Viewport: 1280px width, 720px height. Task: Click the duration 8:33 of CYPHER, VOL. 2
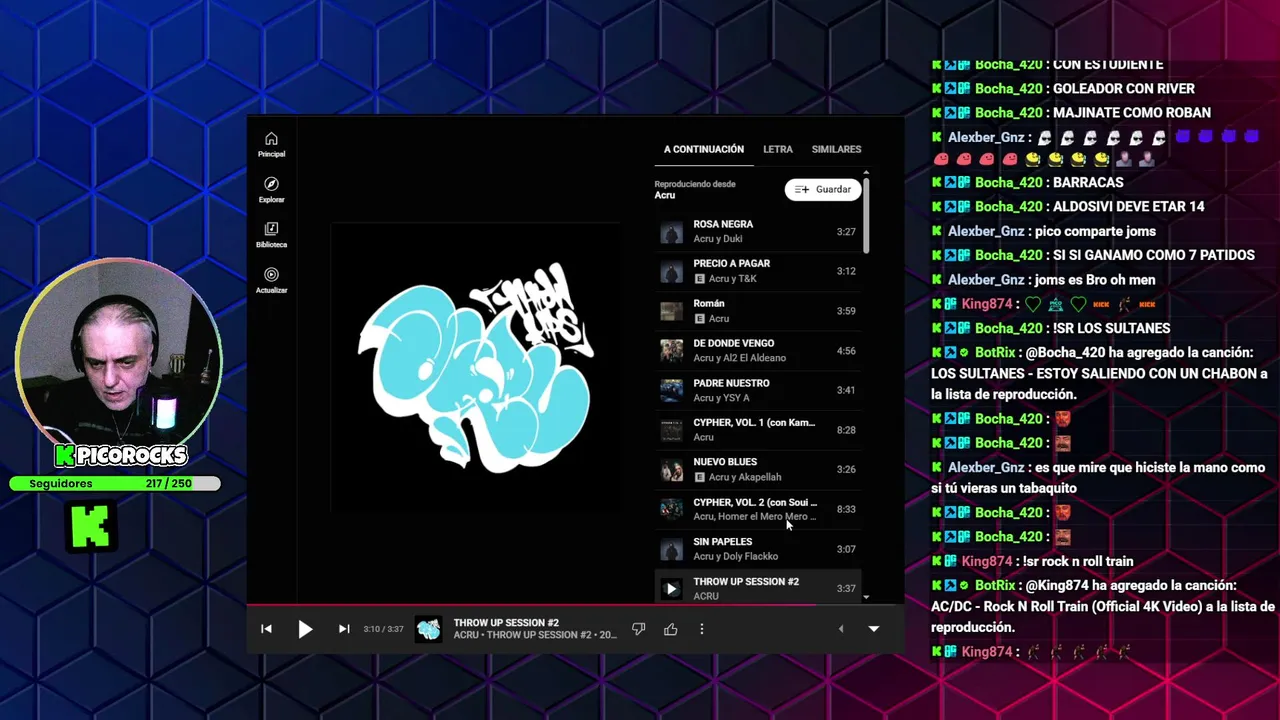coord(846,509)
